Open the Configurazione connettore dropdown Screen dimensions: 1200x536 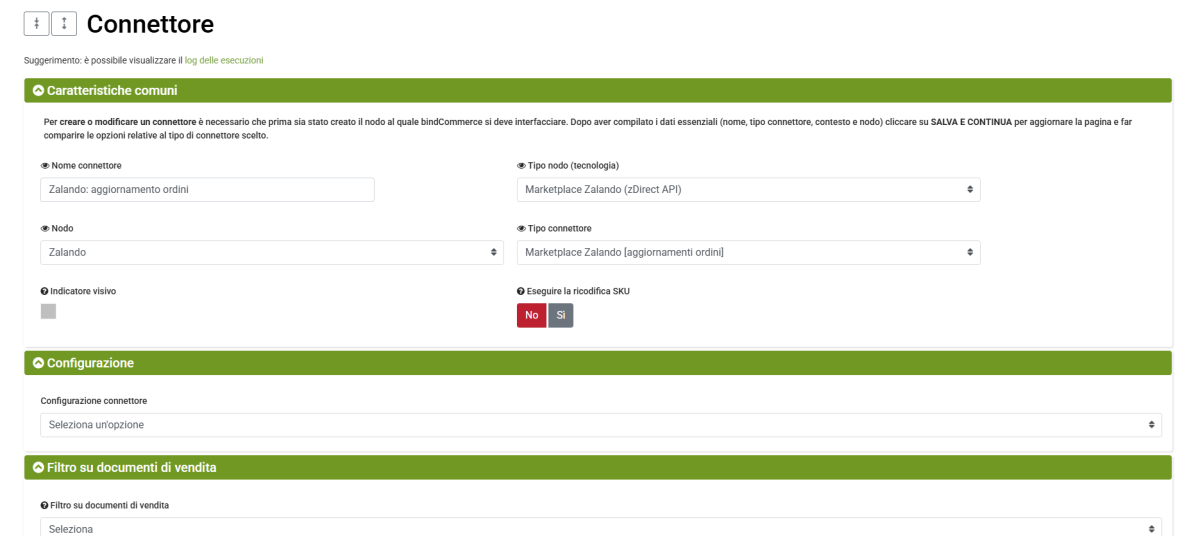601,426
